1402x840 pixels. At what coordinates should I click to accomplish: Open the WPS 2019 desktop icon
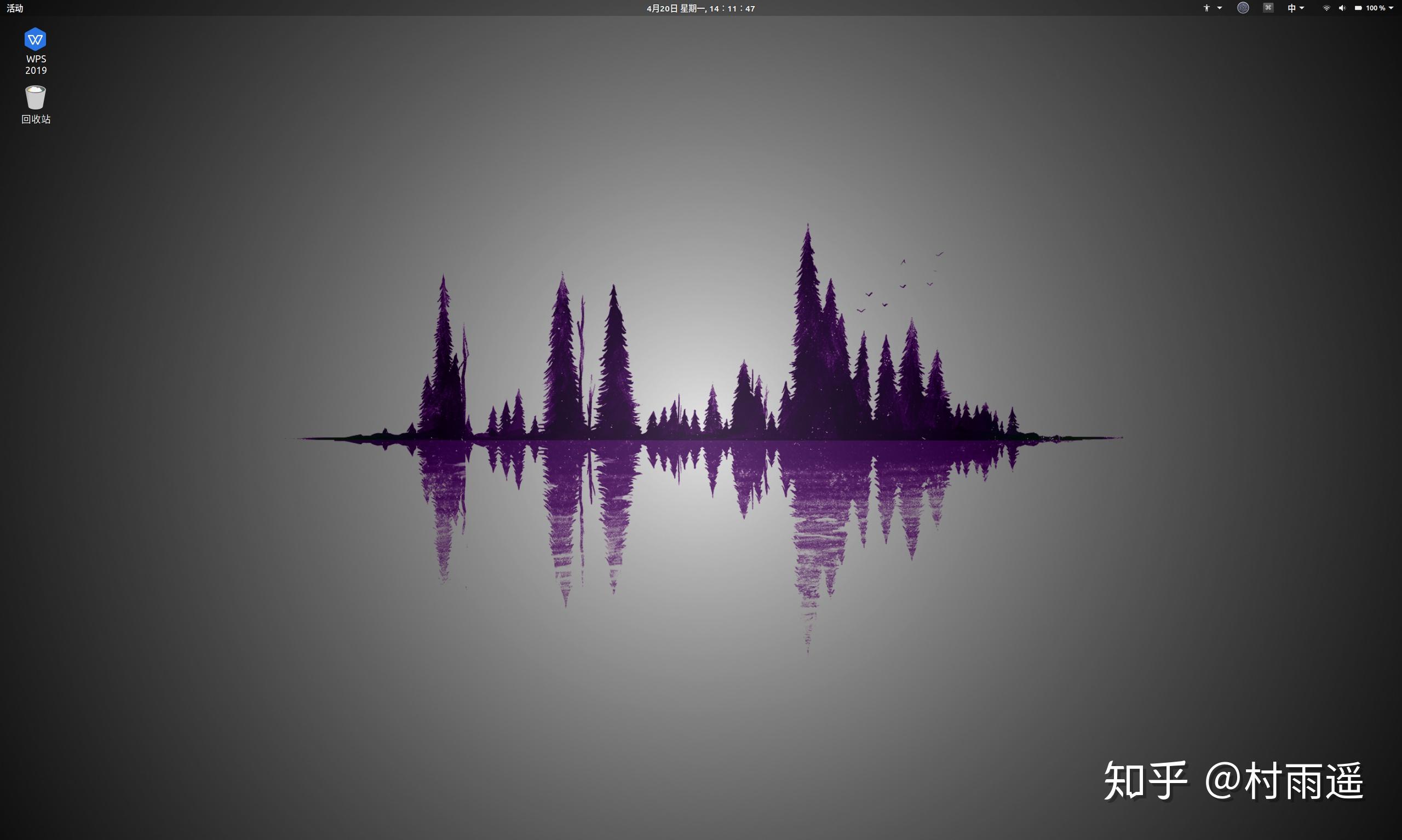click(x=35, y=39)
